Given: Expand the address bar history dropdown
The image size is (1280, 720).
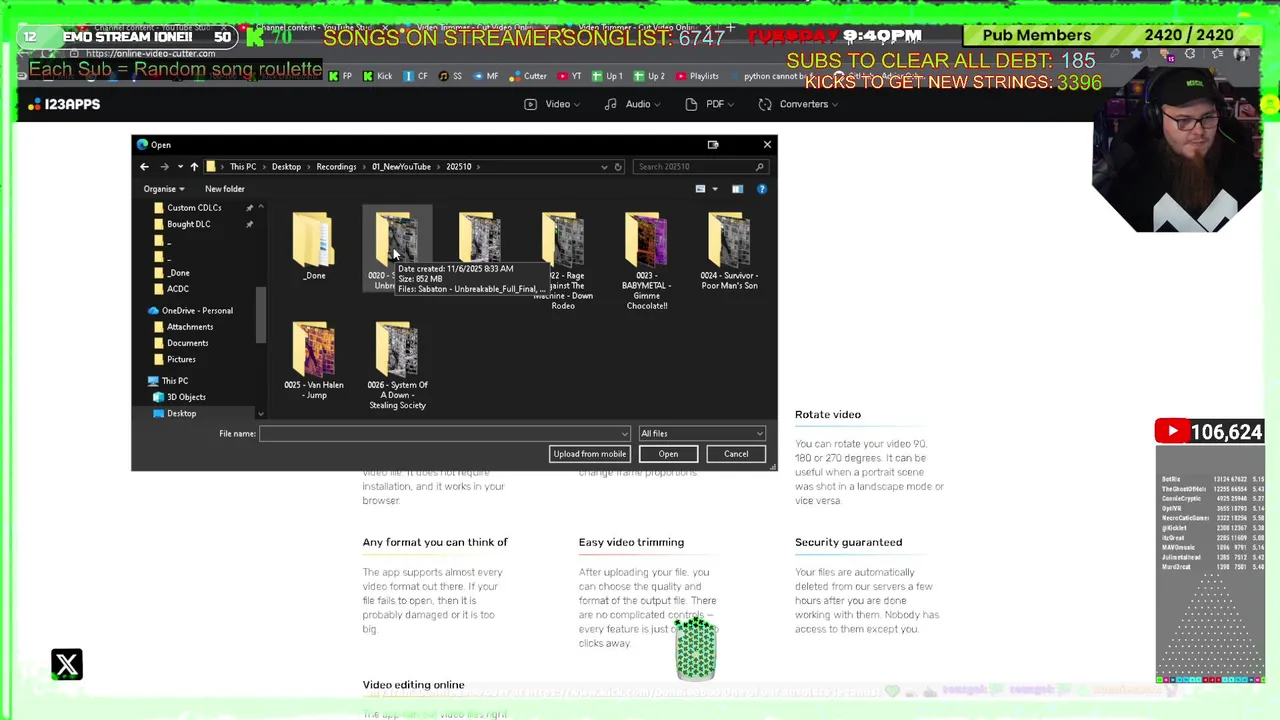Looking at the screenshot, I should [x=604, y=167].
